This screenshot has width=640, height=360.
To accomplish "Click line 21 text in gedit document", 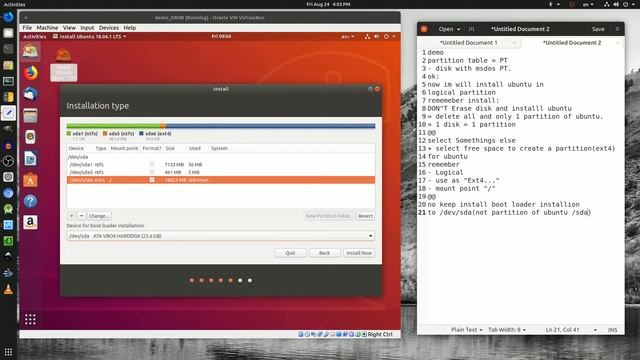I will 509,212.
